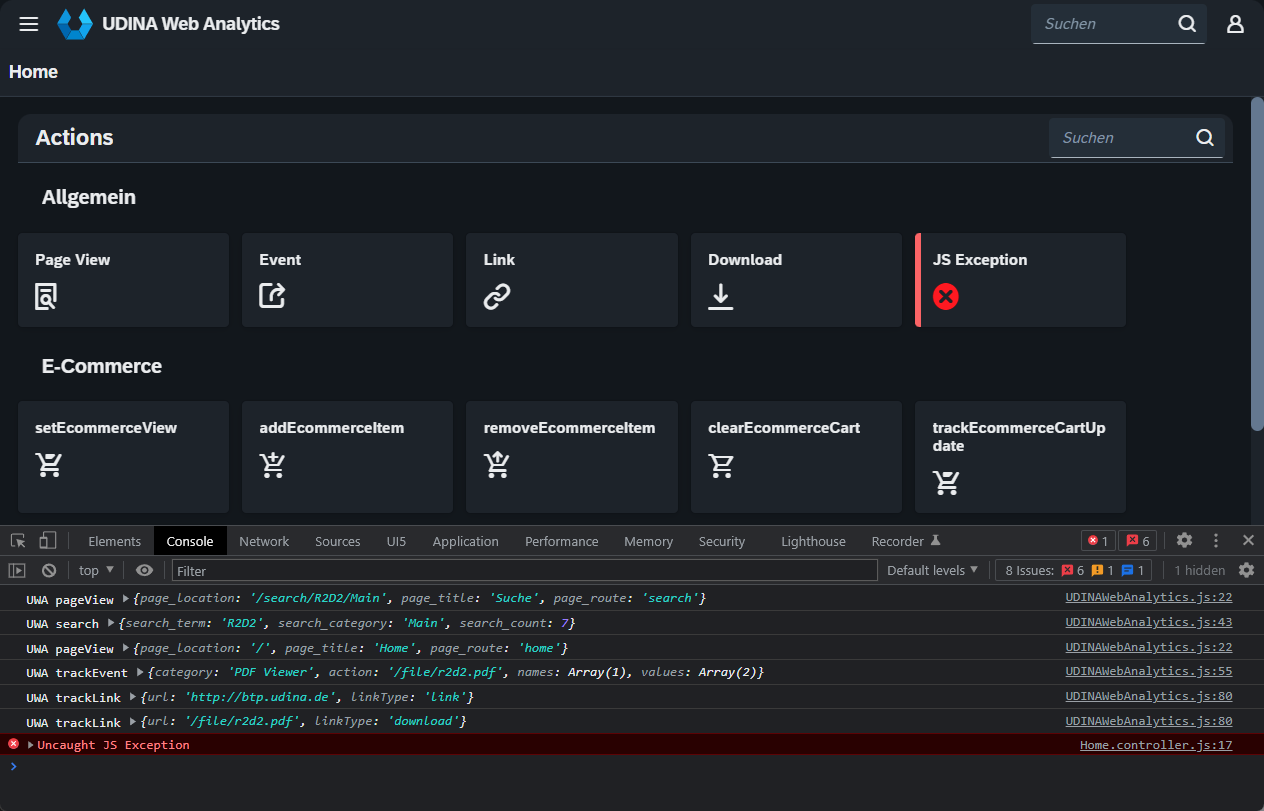Expand the first pageView object for Suche
This screenshot has width=1264, height=811.
126,598
